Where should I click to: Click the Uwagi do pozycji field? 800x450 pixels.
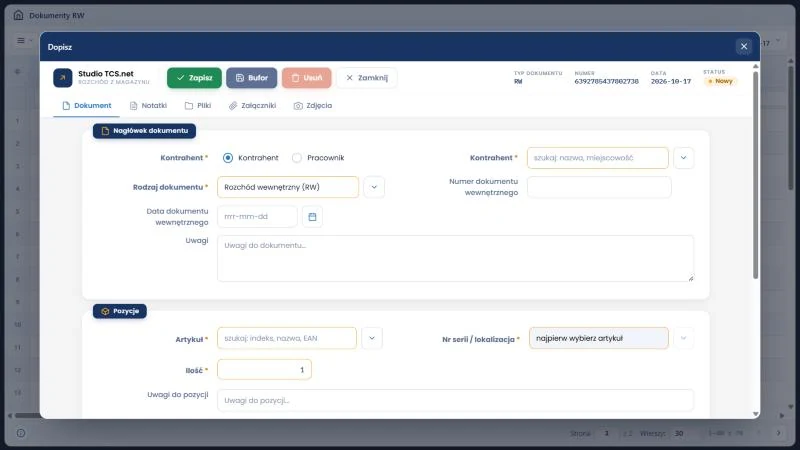[455, 401]
